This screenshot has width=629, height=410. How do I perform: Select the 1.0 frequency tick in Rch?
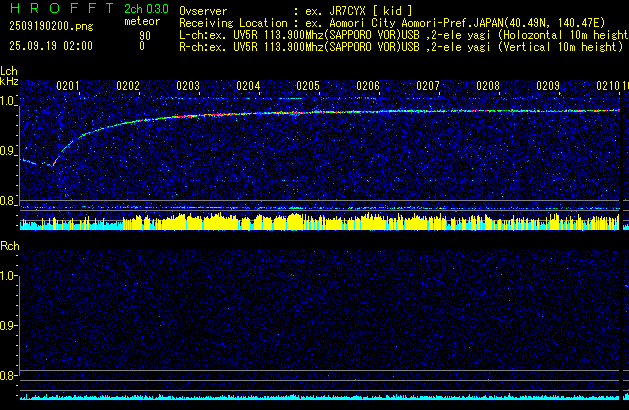point(9,275)
